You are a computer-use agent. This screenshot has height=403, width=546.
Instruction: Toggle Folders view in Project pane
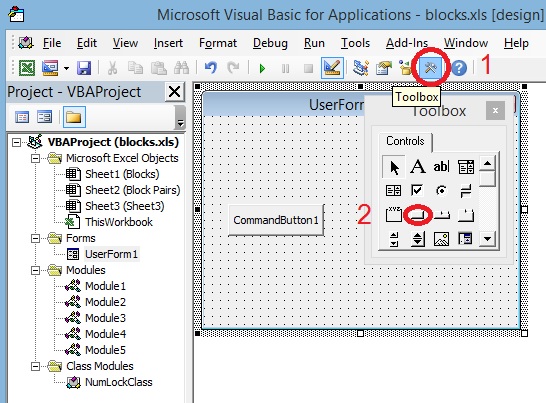click(74, 117)
